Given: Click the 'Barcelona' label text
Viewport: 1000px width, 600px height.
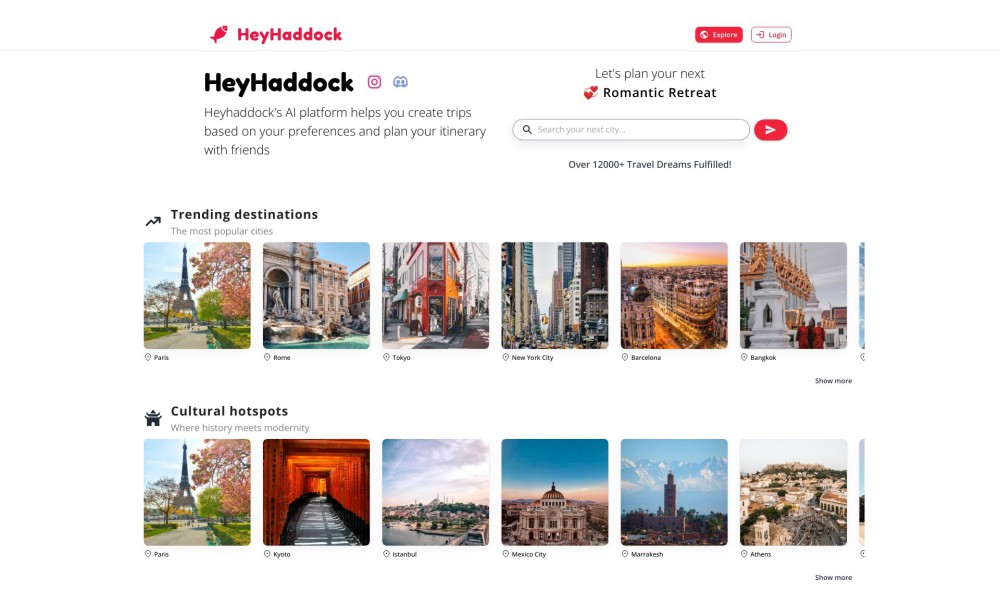Looking at the screenshot, I should point(646,358).
